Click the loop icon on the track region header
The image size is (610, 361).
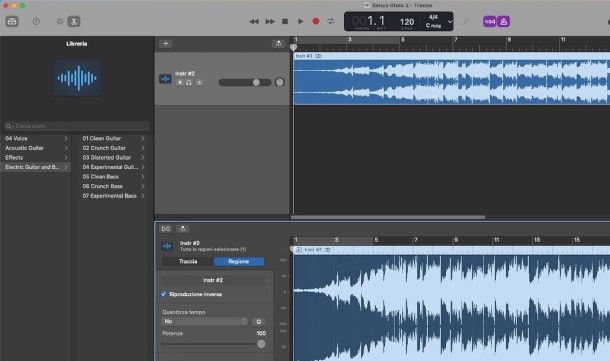(318, 56)
